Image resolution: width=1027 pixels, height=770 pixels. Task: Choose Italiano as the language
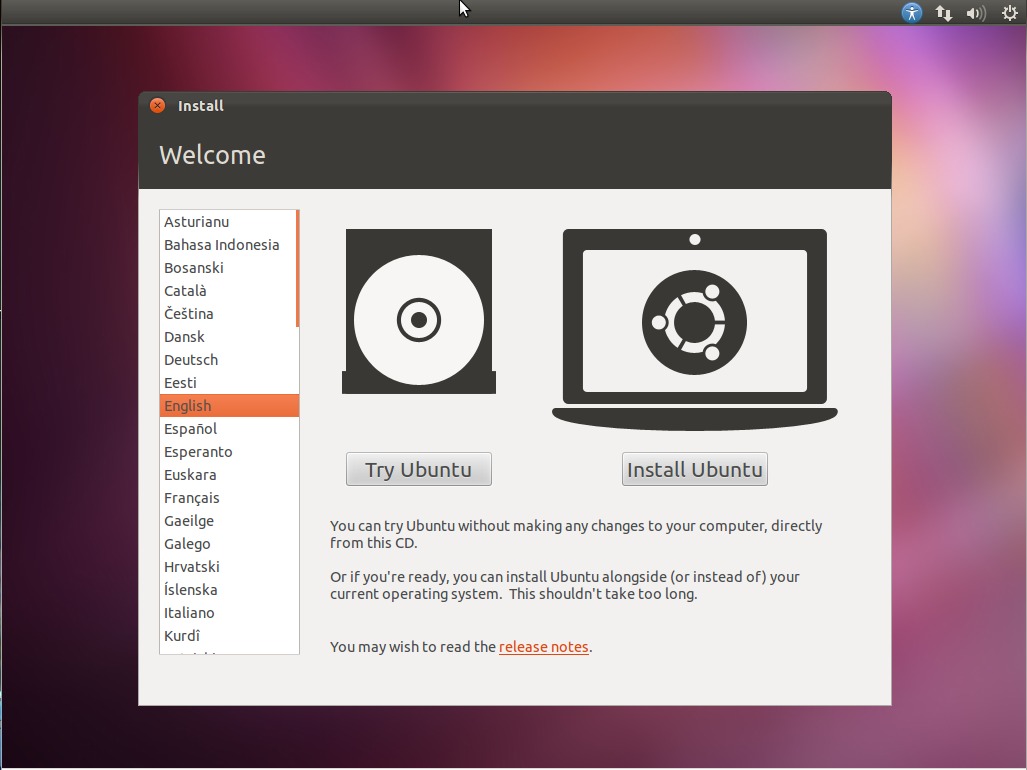coord(228,613)
